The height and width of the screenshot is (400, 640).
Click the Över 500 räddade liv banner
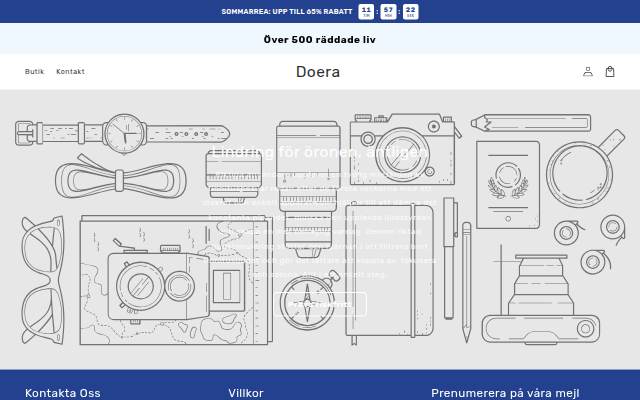[320, 40]
